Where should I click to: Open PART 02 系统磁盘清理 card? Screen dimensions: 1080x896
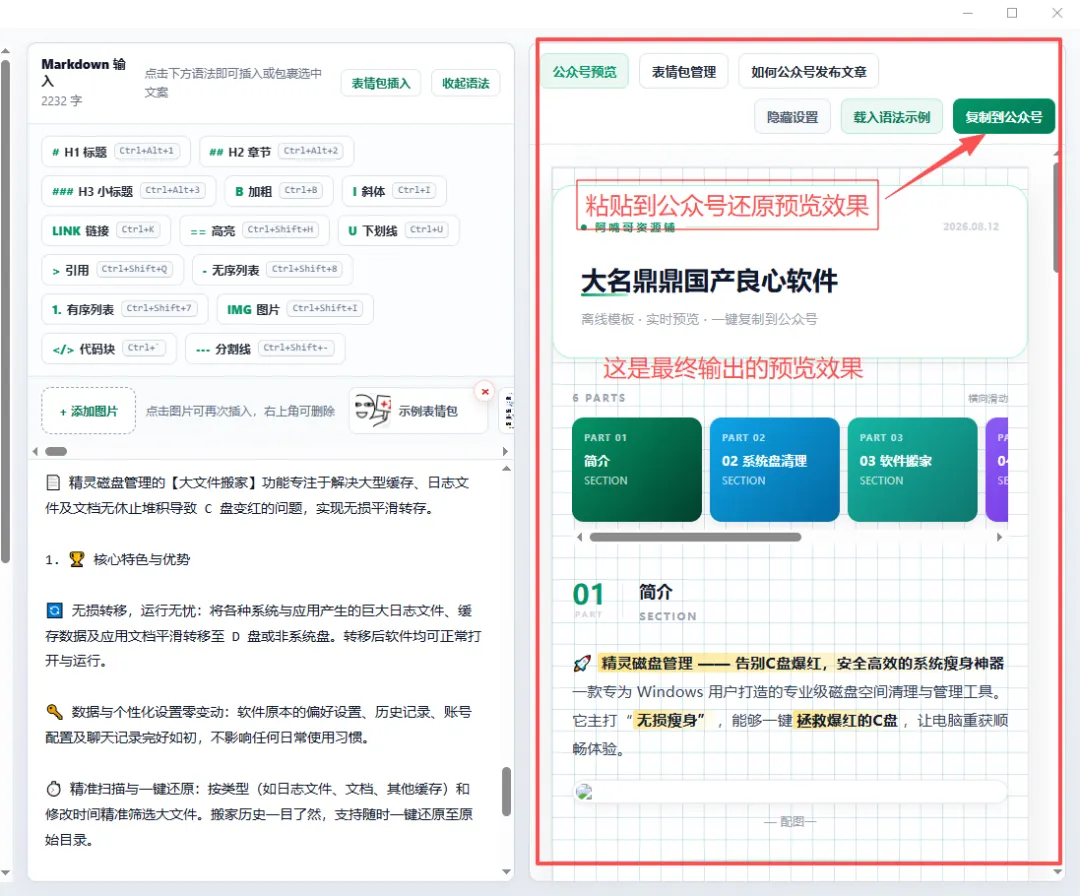(774, 469)
